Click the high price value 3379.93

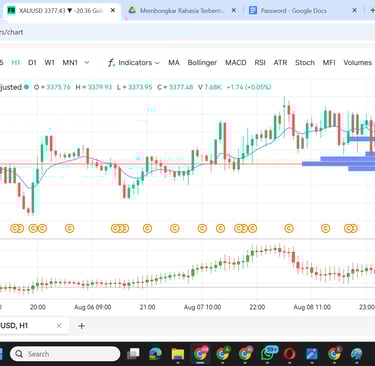(x=100, y=87)
